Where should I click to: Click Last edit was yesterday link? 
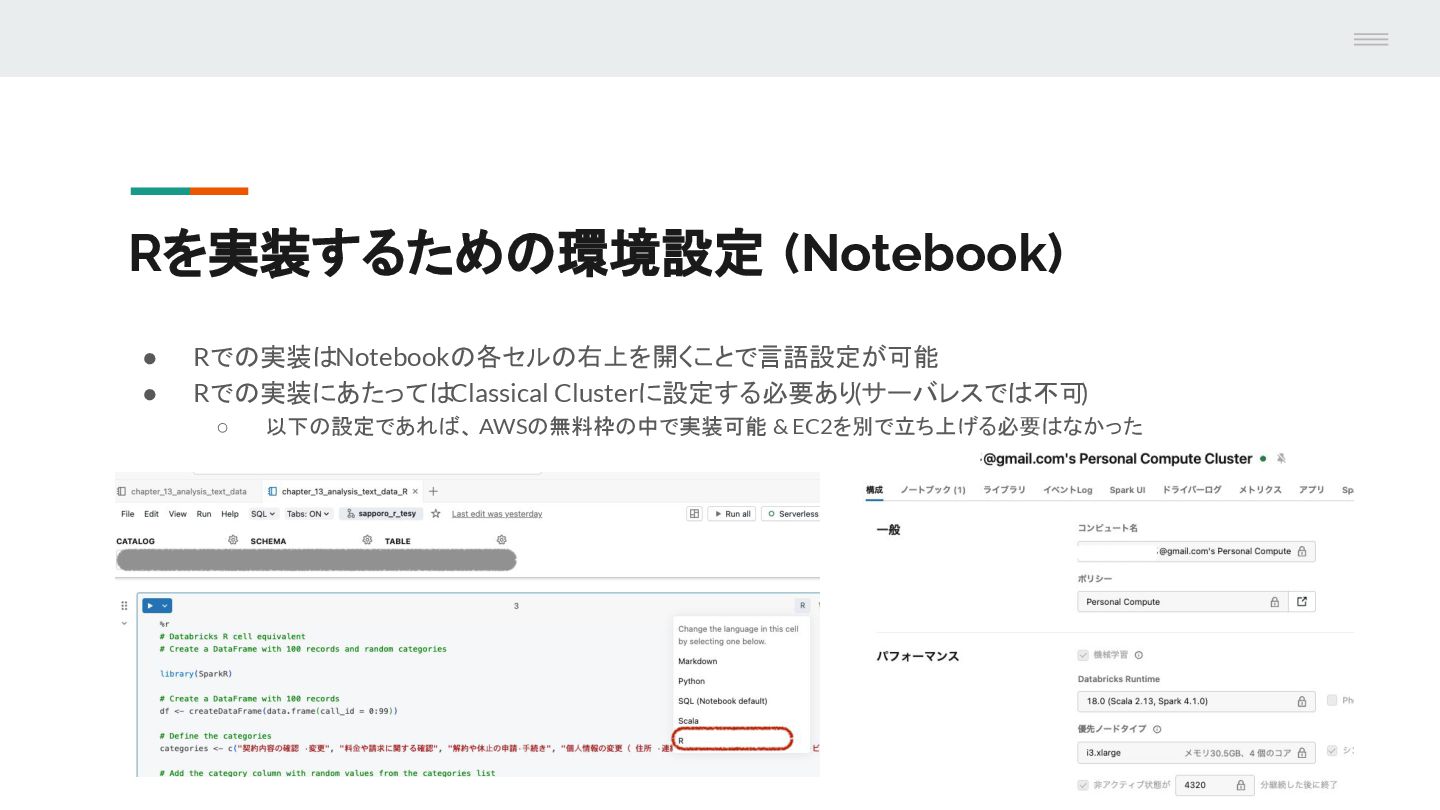click(x=497, y=514)
